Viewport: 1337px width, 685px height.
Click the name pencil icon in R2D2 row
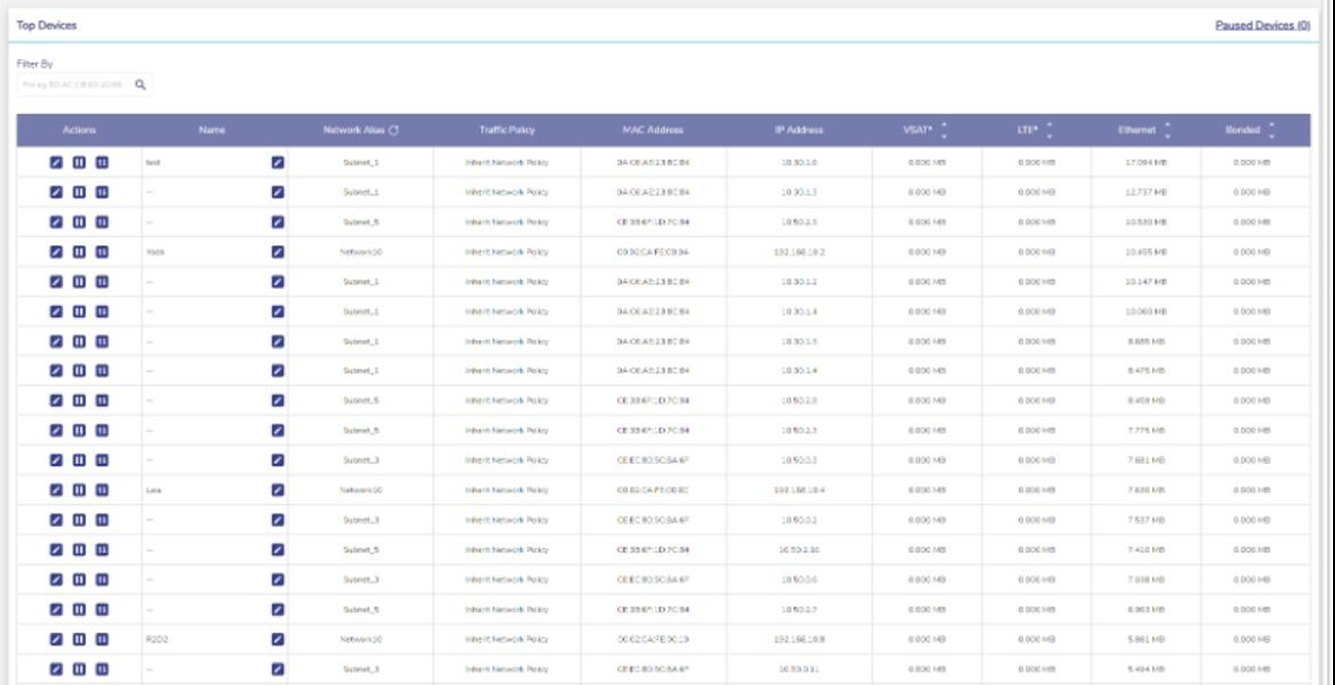pos(278,639)
